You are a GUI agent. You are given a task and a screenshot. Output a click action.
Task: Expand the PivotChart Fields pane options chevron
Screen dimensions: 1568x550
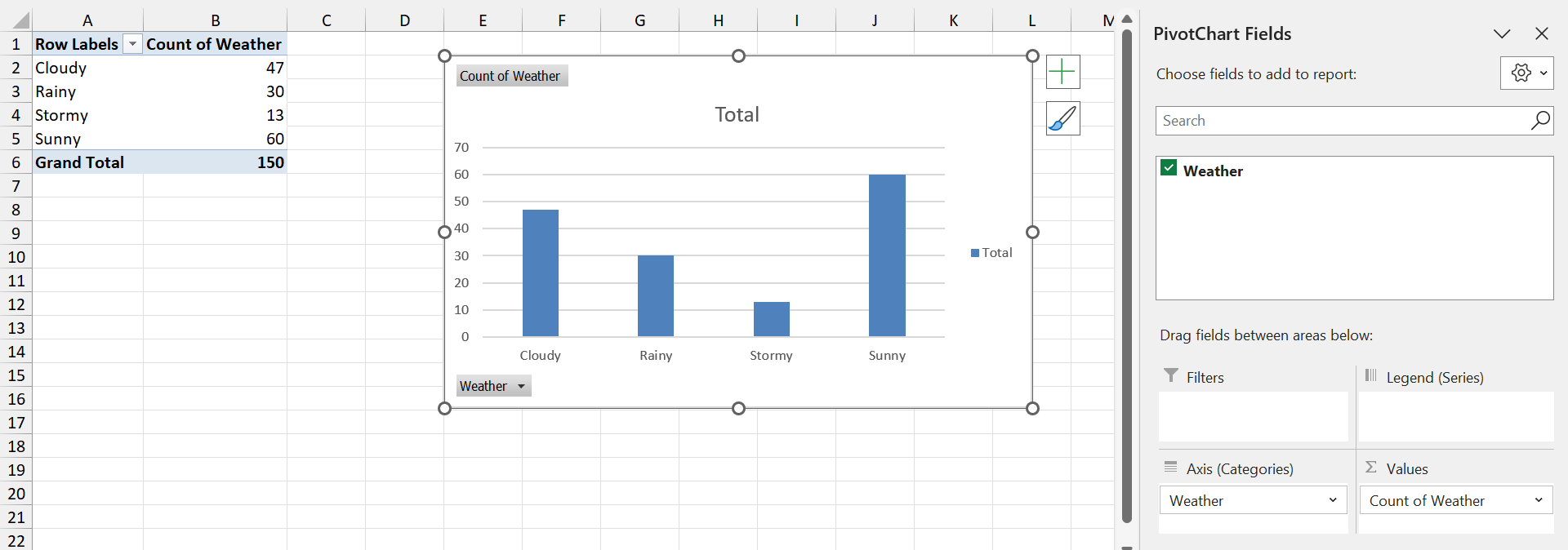(1501, 33)
